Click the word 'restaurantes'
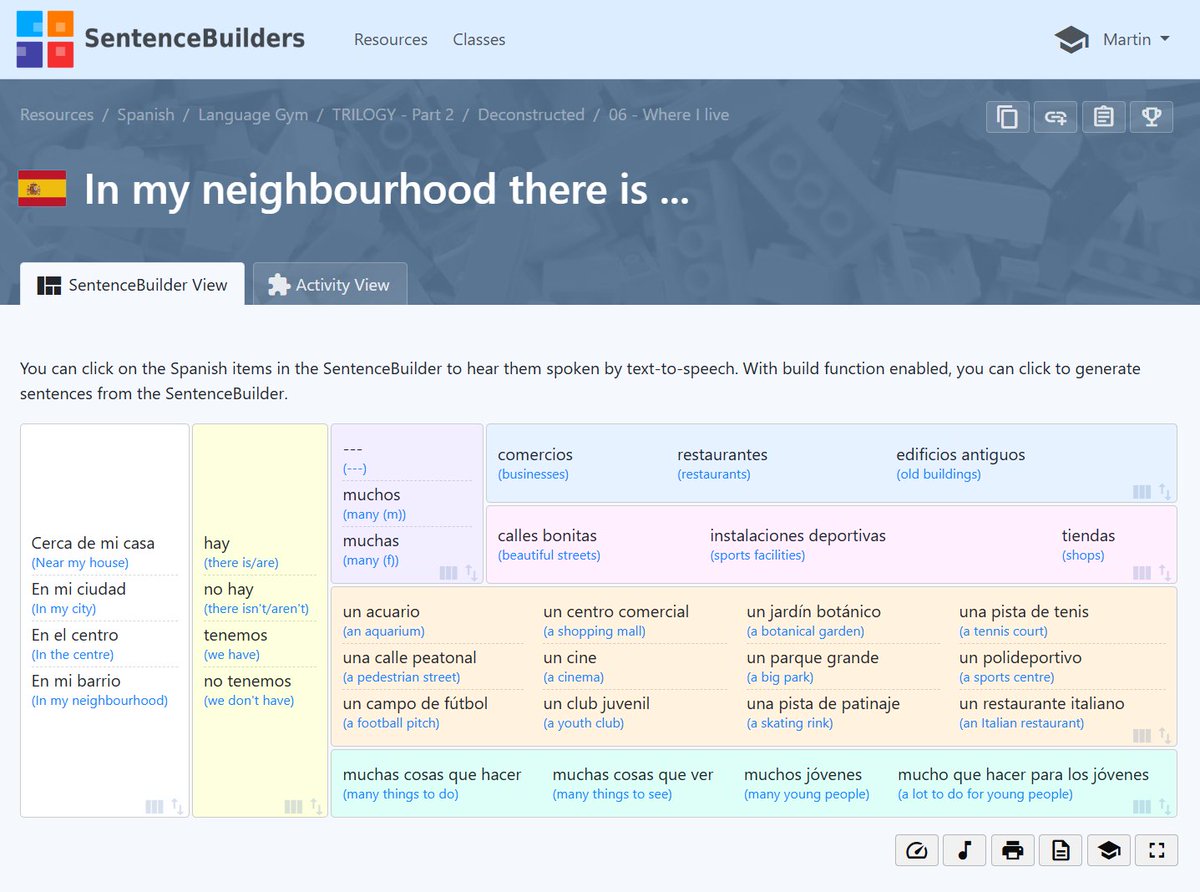The height and width of the screenshot is (892, 1200). click(722, 454)
